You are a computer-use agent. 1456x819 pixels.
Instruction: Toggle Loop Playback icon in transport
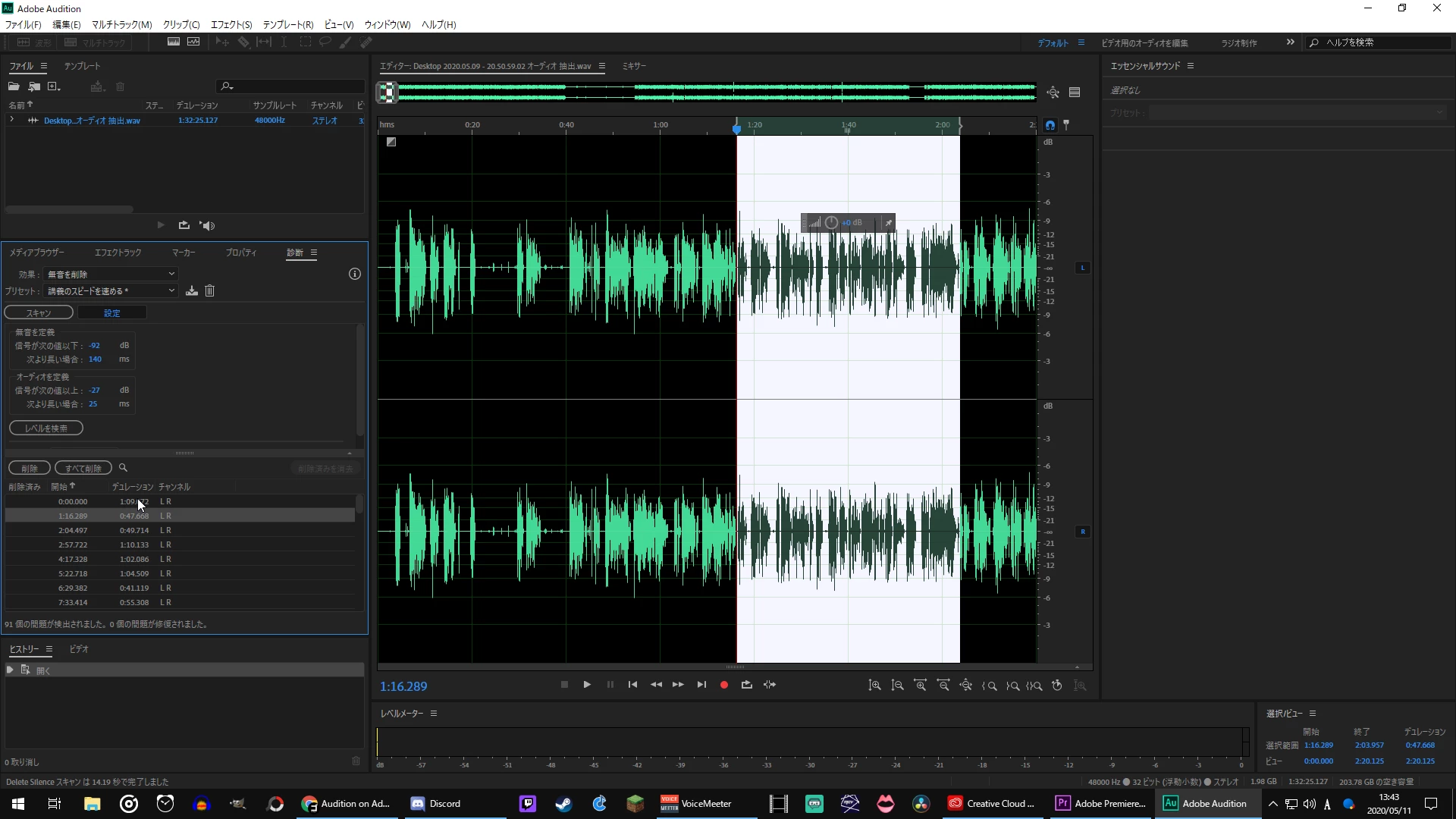click(x=746, y=685)
